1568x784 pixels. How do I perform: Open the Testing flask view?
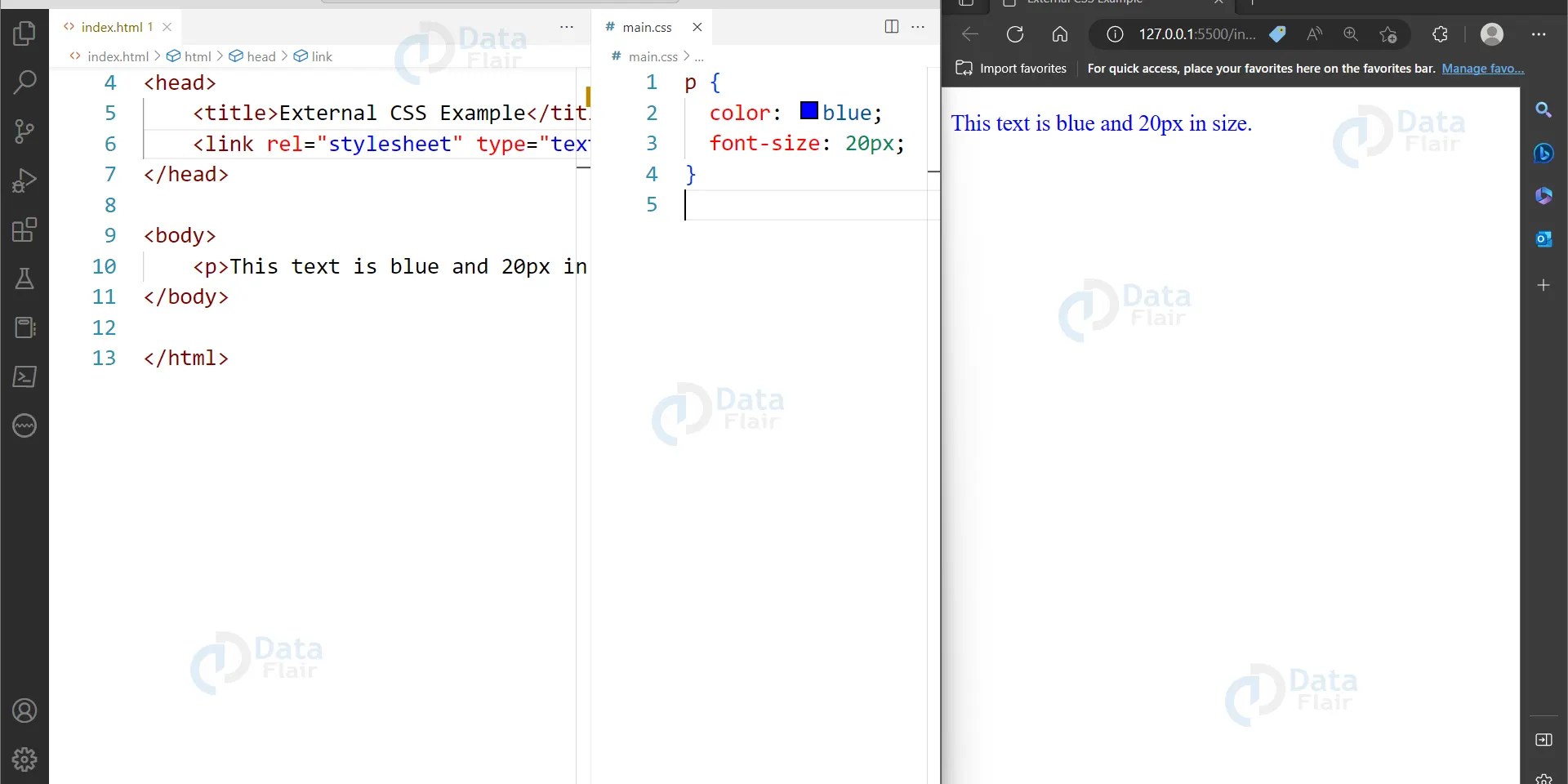tap(24, 278)
